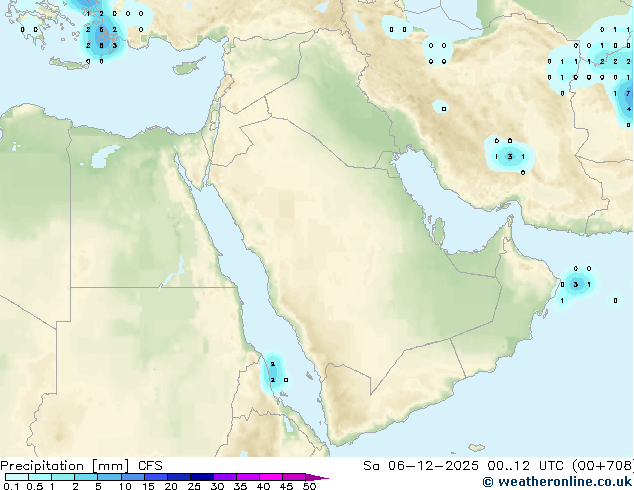Image resolution: width=634 pixels, height=490 pixels.
Task: Open the weatheronline.co.uk copyright link
Action: 557,482
